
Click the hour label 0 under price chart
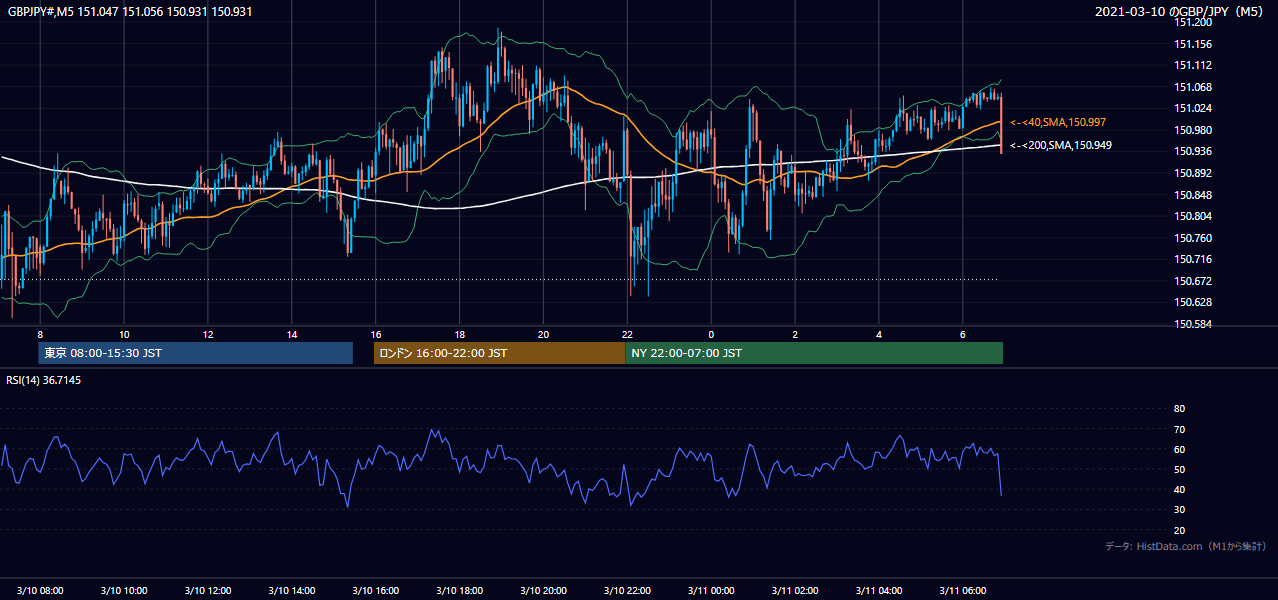click(711, 334)
